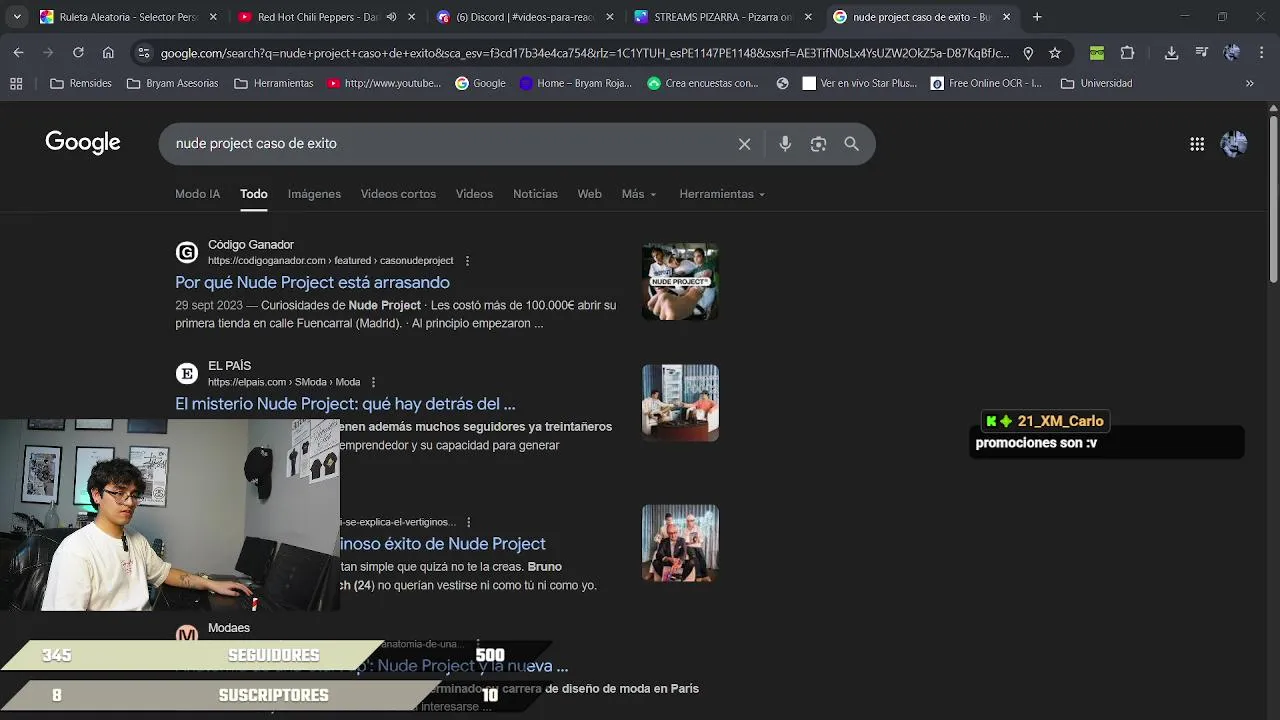Open the Google account avatar on page
1280x720 pixels.
pyautogui.click(x=1234, y=144)
